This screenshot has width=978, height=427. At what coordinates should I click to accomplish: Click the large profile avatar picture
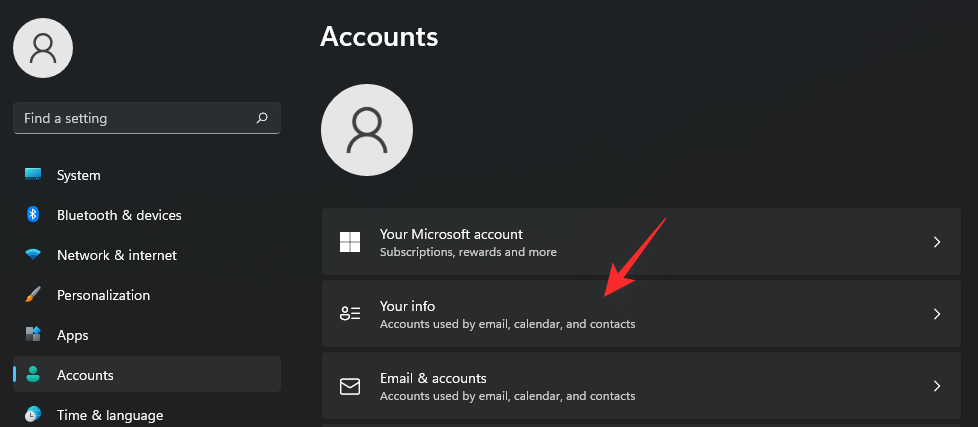coord(367,130)
